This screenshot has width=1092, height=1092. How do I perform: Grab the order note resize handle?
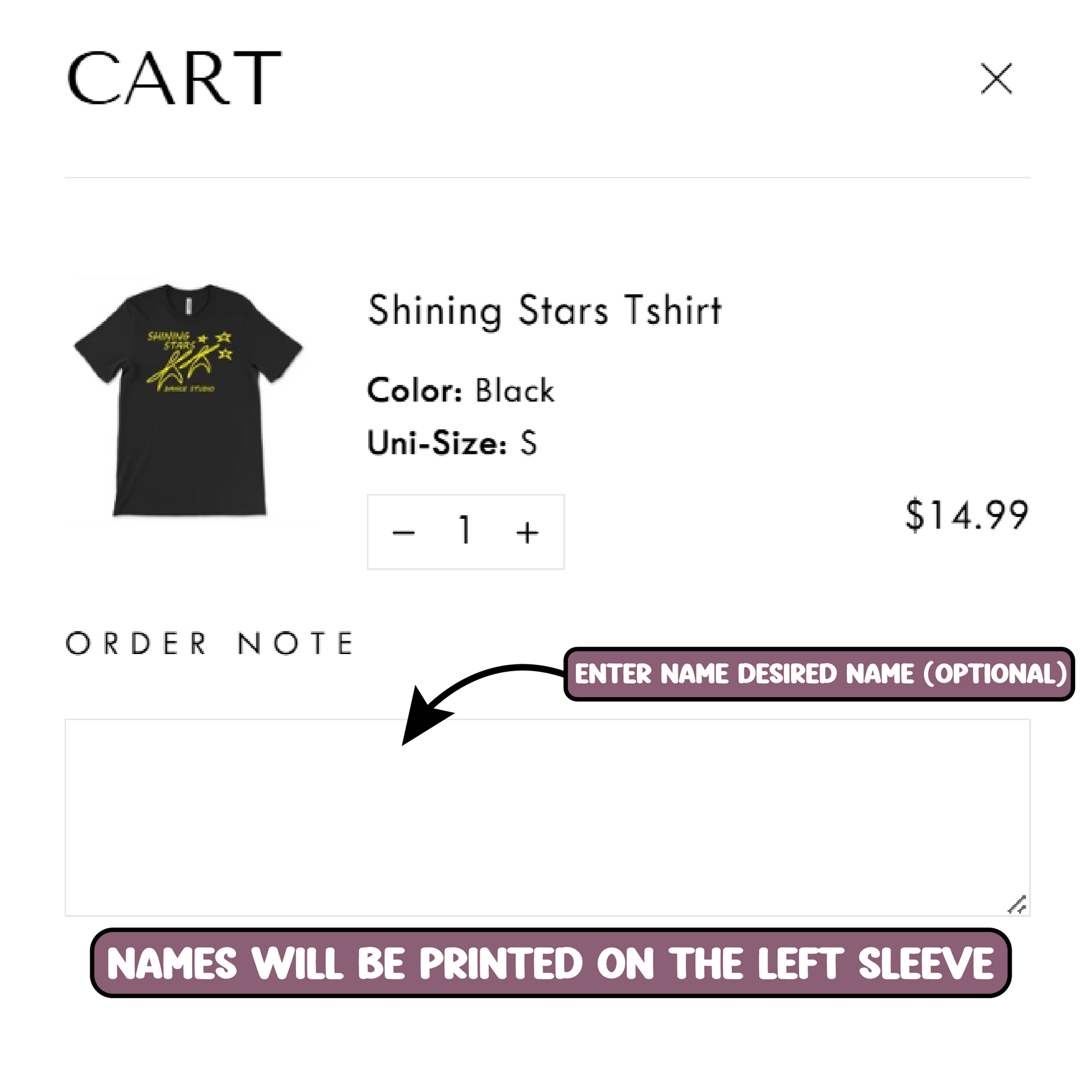1017,905
